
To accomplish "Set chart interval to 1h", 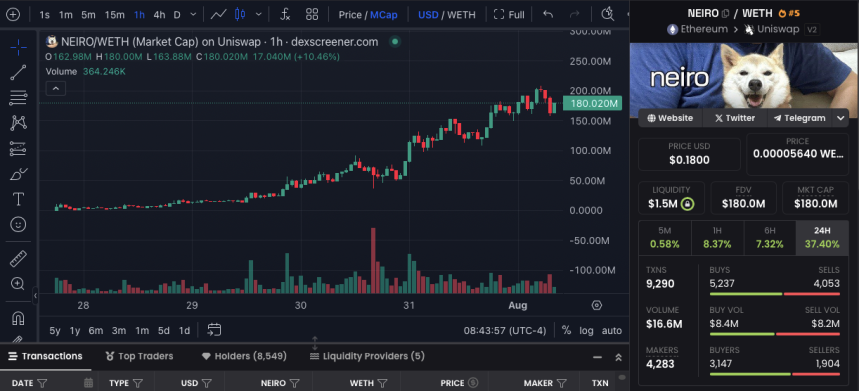I will point(139,15).
